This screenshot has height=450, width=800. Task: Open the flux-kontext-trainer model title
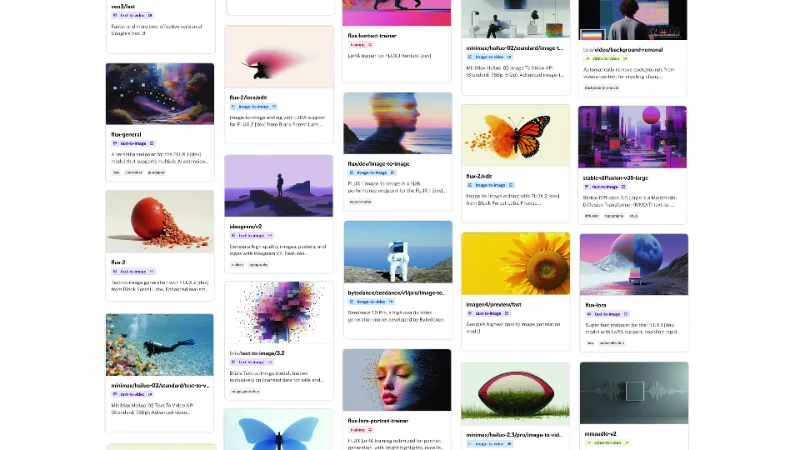tap(372, 36)
